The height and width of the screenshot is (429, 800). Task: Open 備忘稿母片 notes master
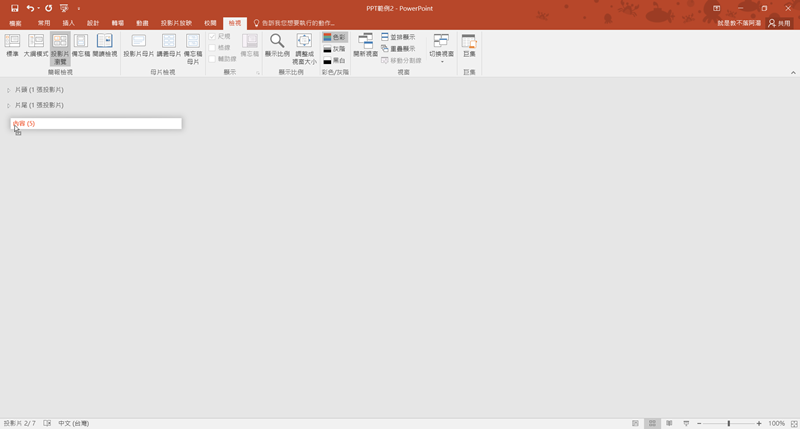[193, 49]
